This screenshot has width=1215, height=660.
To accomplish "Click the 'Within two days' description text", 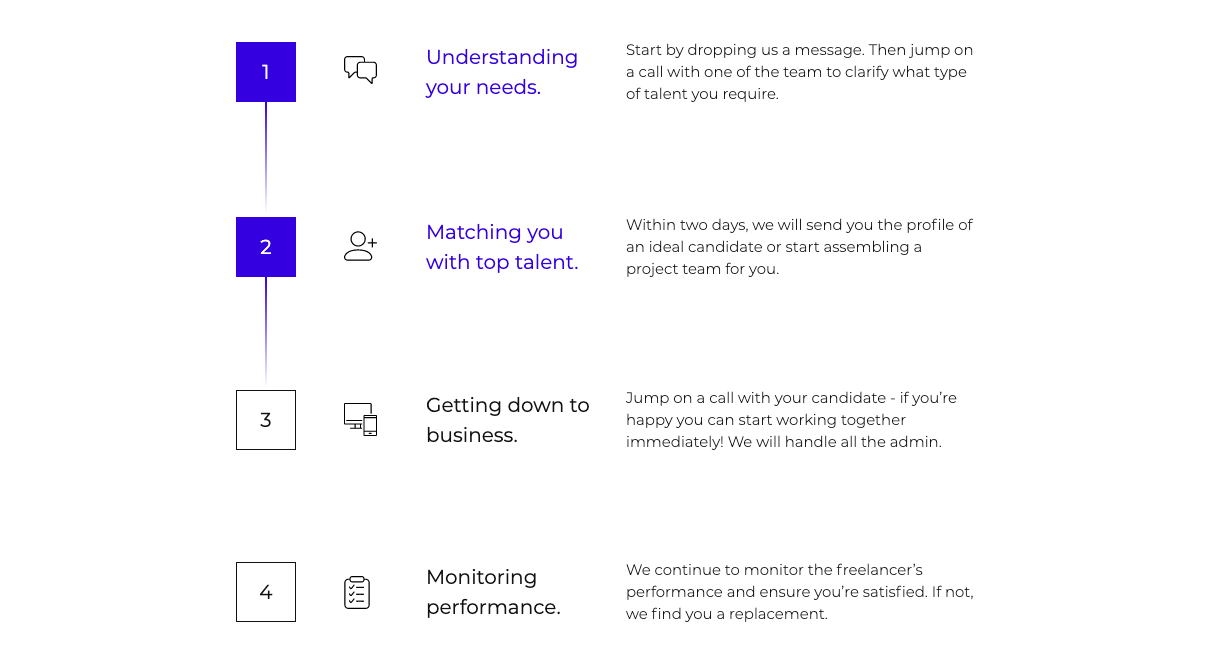I will [x=799, y=247].
